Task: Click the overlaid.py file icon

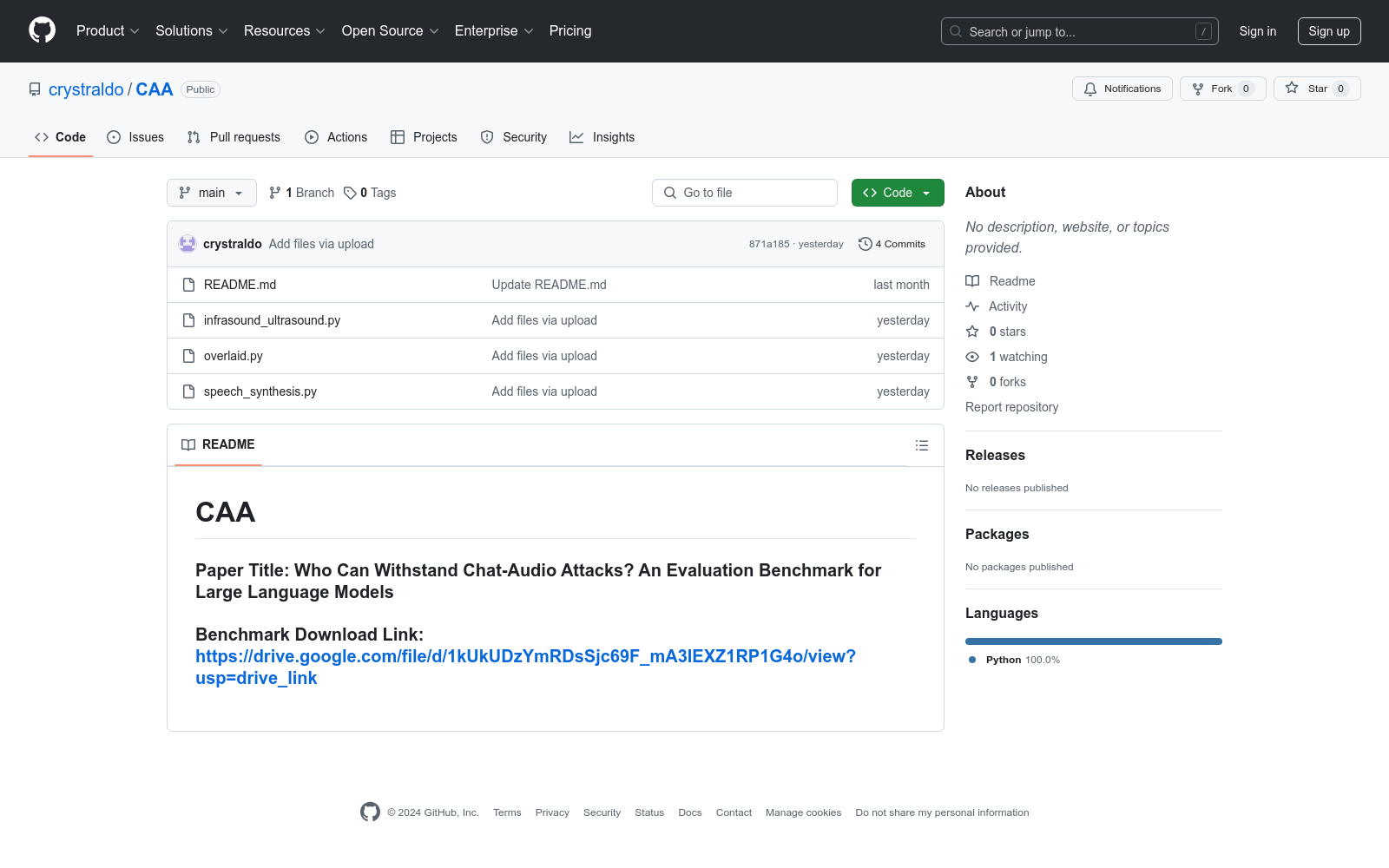Action: pyautogui.click(x=188, y=356)
